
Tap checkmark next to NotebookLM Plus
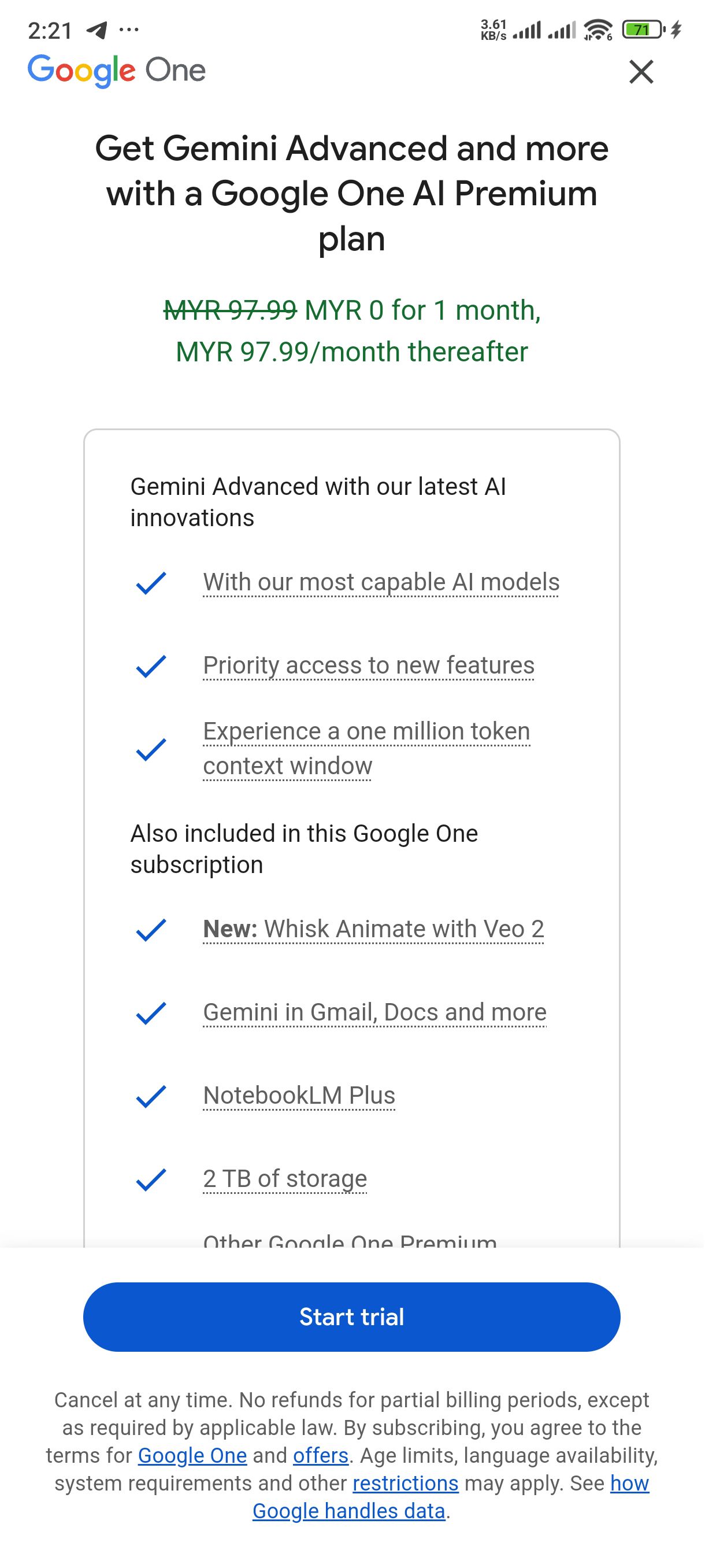[151, 1096]
